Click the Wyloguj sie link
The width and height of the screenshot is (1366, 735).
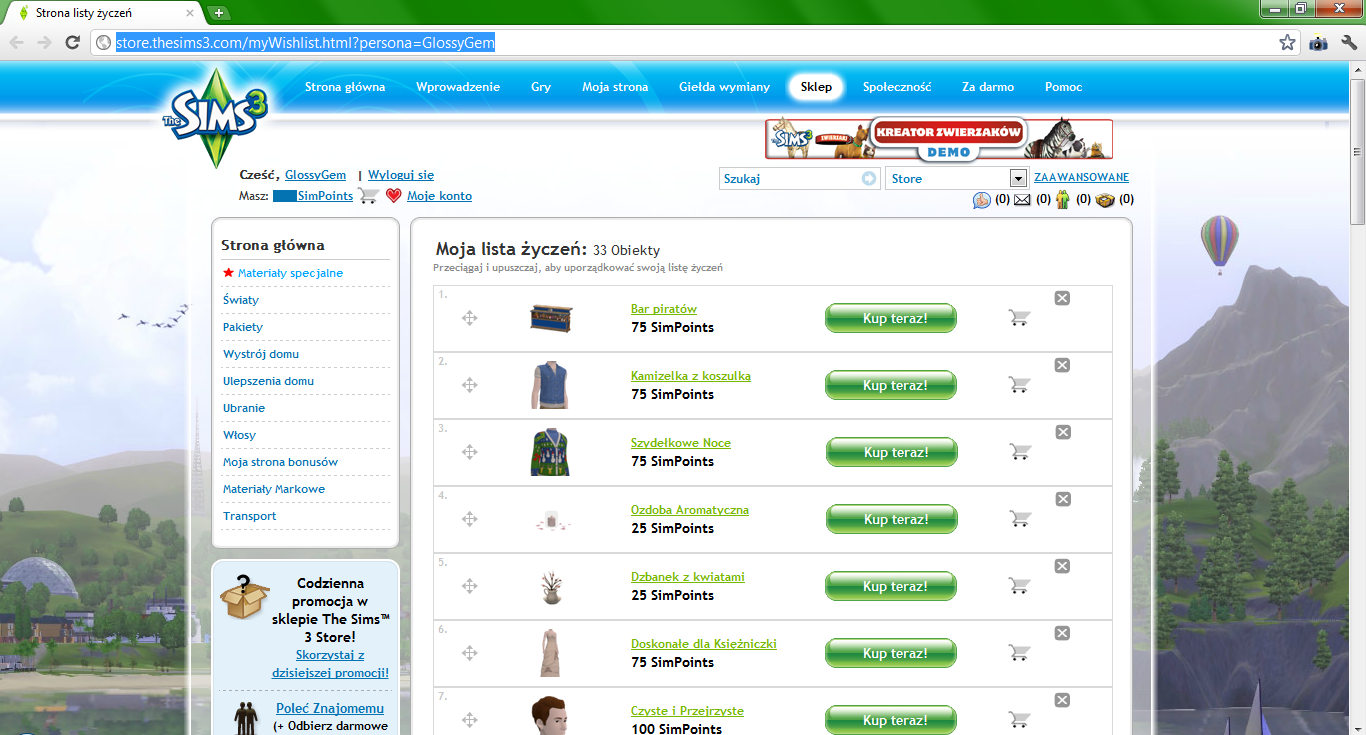pos(401,175)
